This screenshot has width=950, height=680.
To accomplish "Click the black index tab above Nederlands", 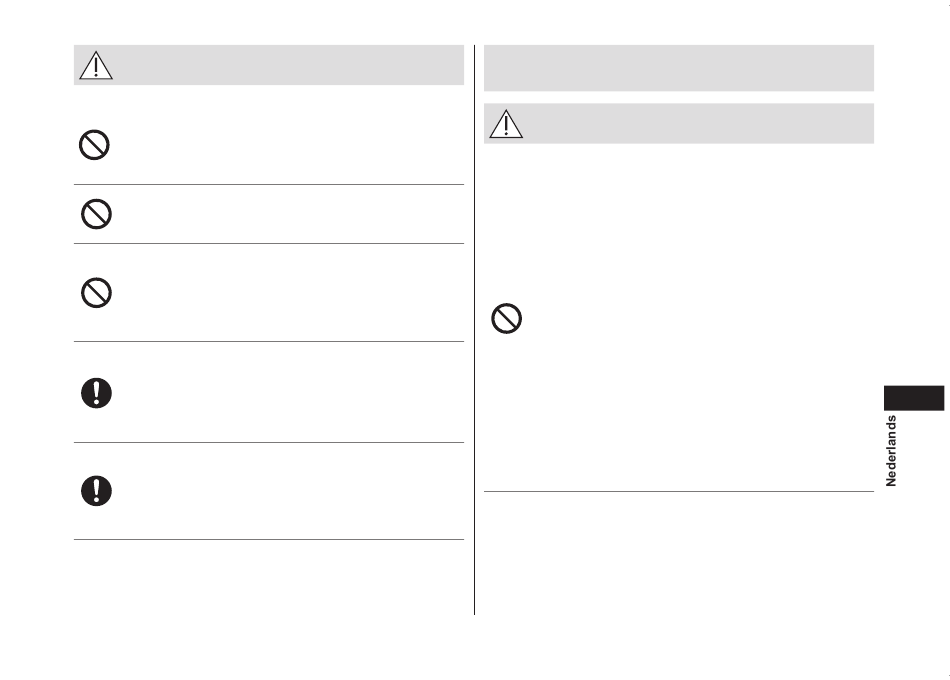I will [x=914, y=398].
